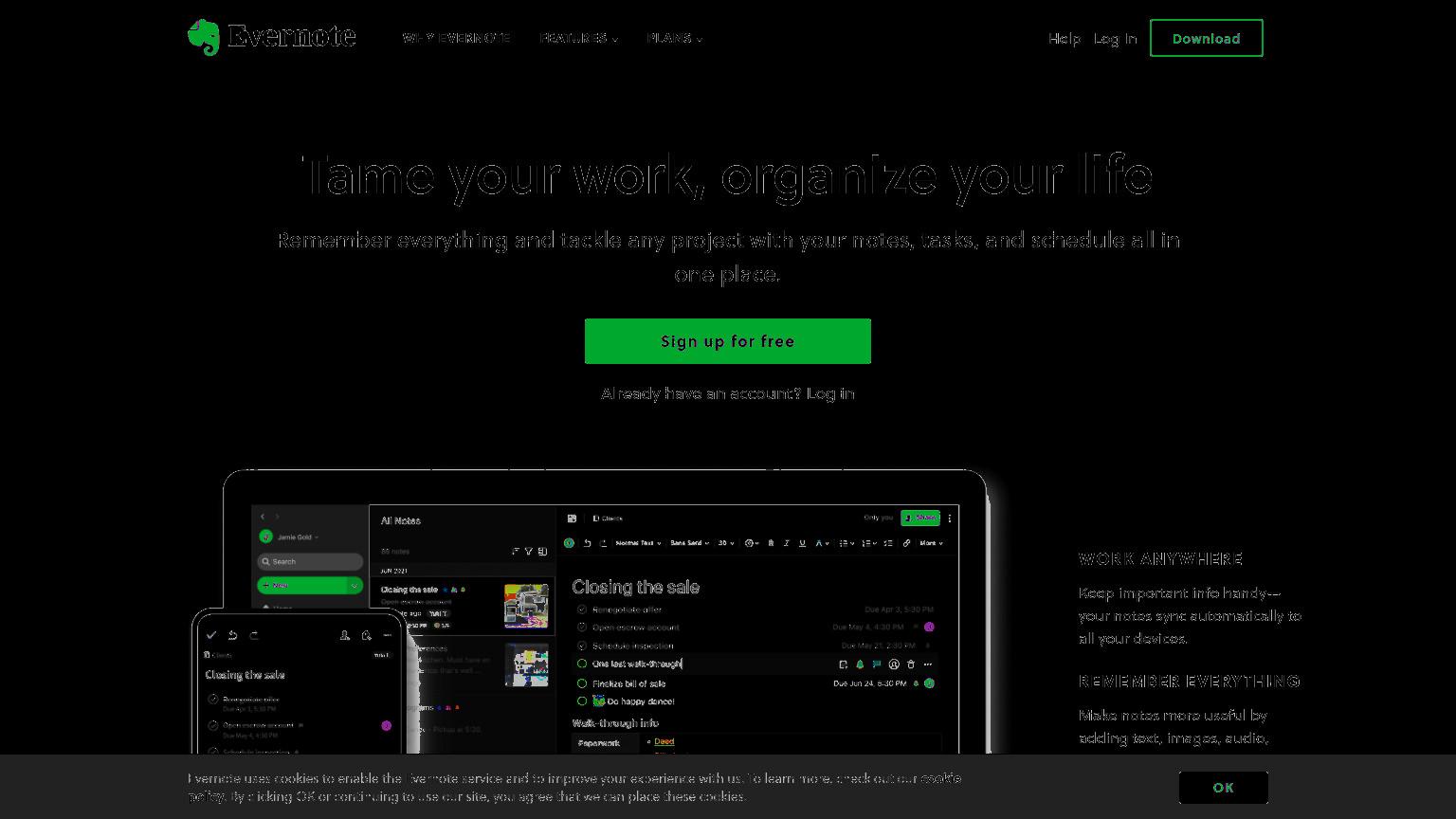Open the Clients notebook breadcrumb
Image resolution: width=1456 pixels, height=819 pixels.
pyautogui.click(x=608, y=519)
